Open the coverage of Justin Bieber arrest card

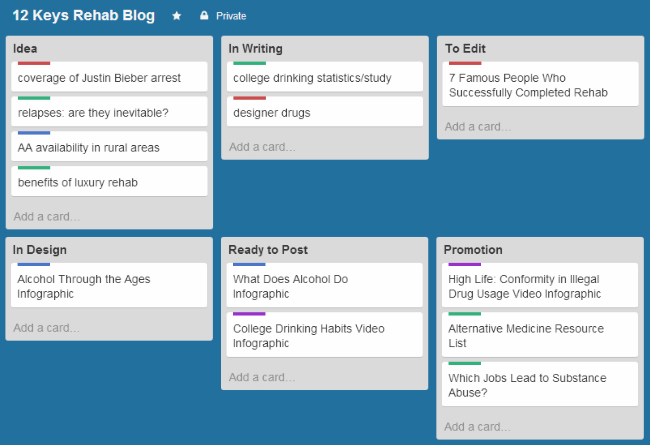109,77
